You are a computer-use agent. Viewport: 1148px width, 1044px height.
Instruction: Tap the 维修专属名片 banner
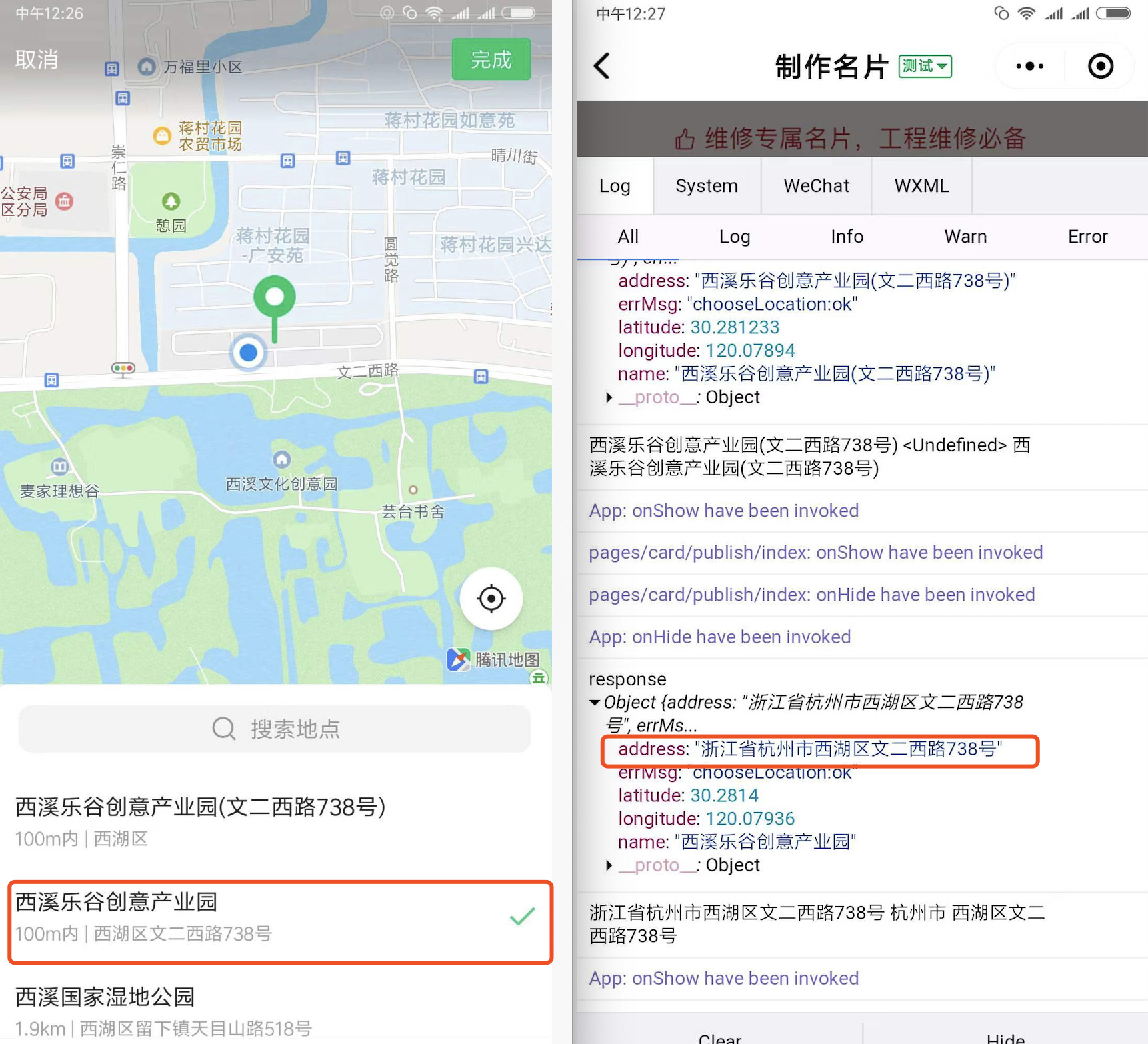[862, 129]
